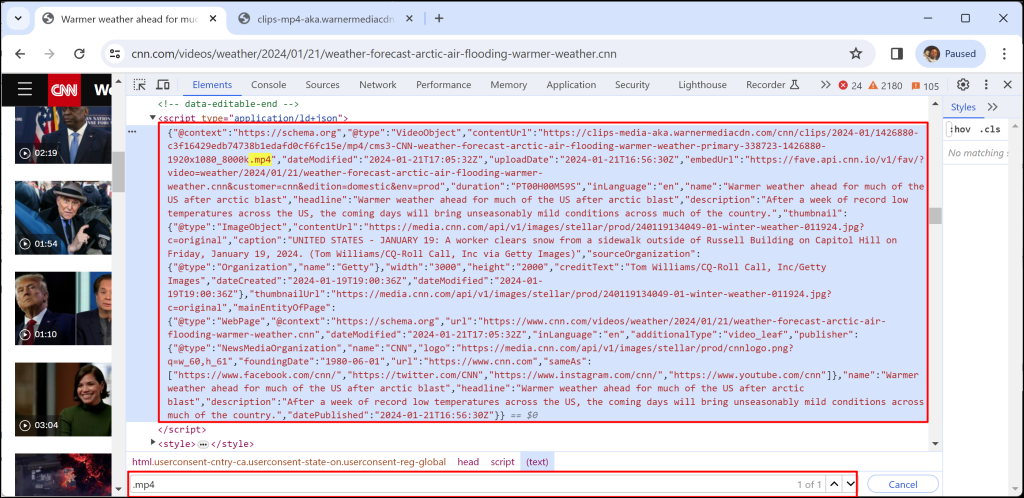Viewport: 1024px width, 498px height.
Task: Open the CNN hamburger menu
Action: click(25, 89)
